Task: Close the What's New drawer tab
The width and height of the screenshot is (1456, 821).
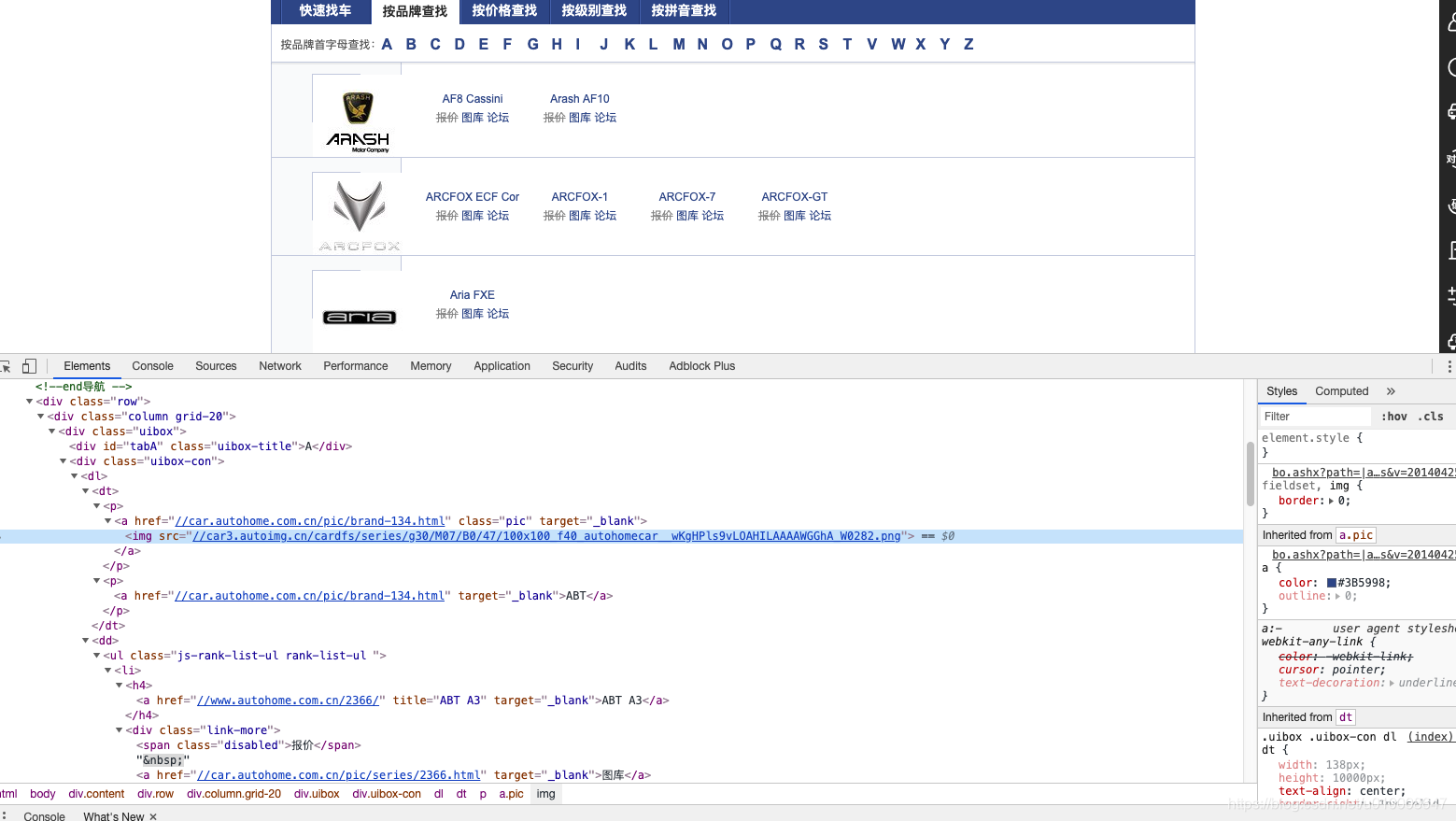Action: [153, 816]
